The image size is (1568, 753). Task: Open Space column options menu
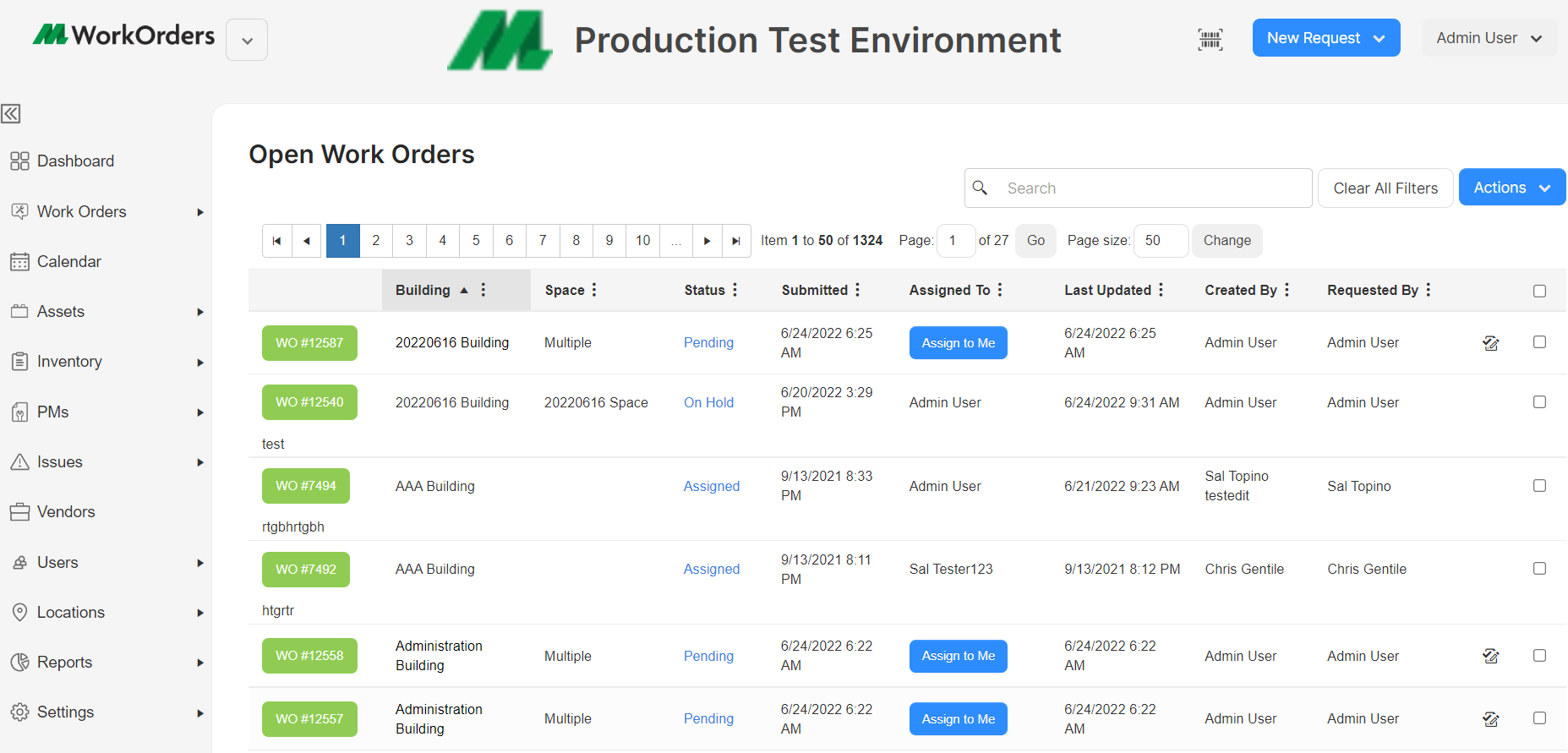594,290
